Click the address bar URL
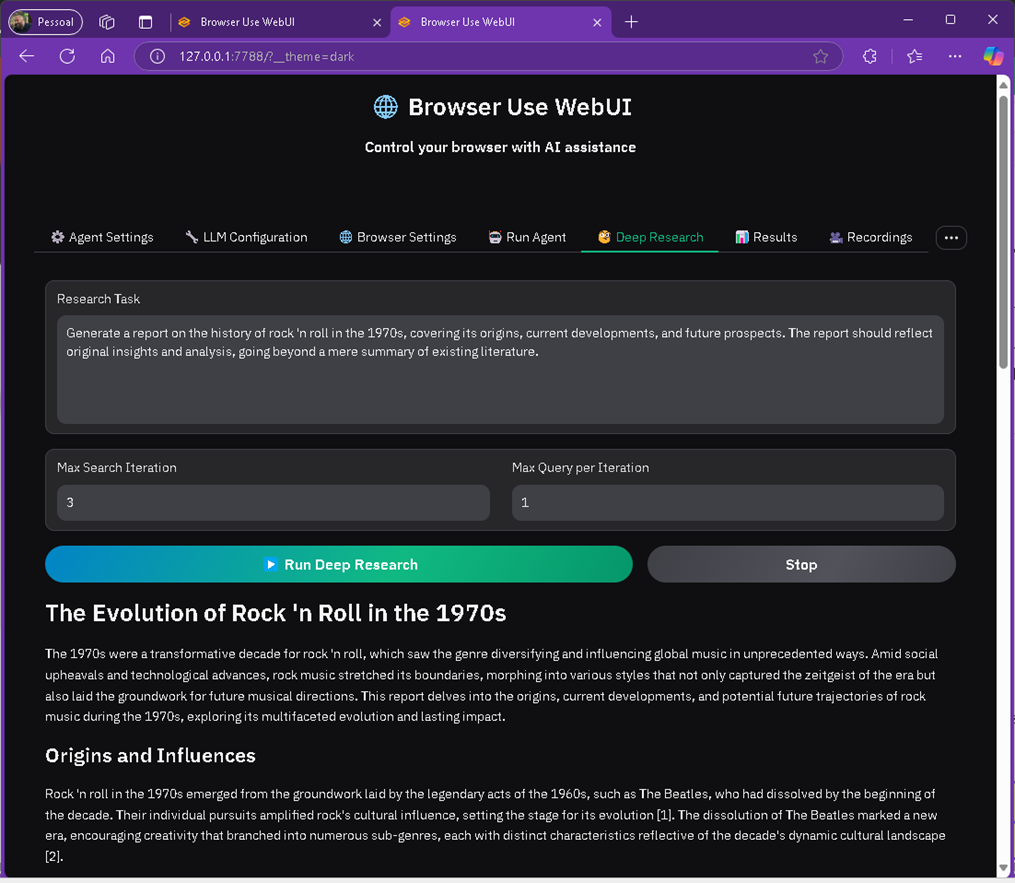The width and height of the screenshot is (1015, 883). click(x=266, y=56)
